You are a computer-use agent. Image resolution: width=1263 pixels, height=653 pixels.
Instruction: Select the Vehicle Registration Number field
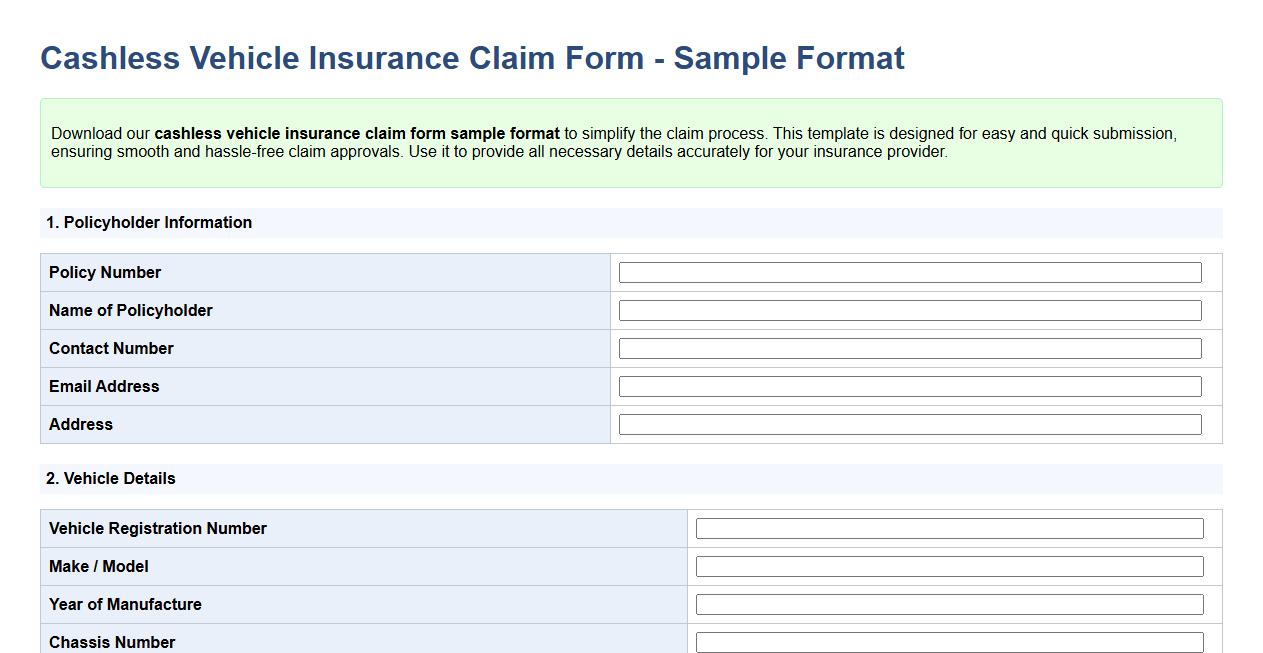pyautogui.click(x=949, y=528)
